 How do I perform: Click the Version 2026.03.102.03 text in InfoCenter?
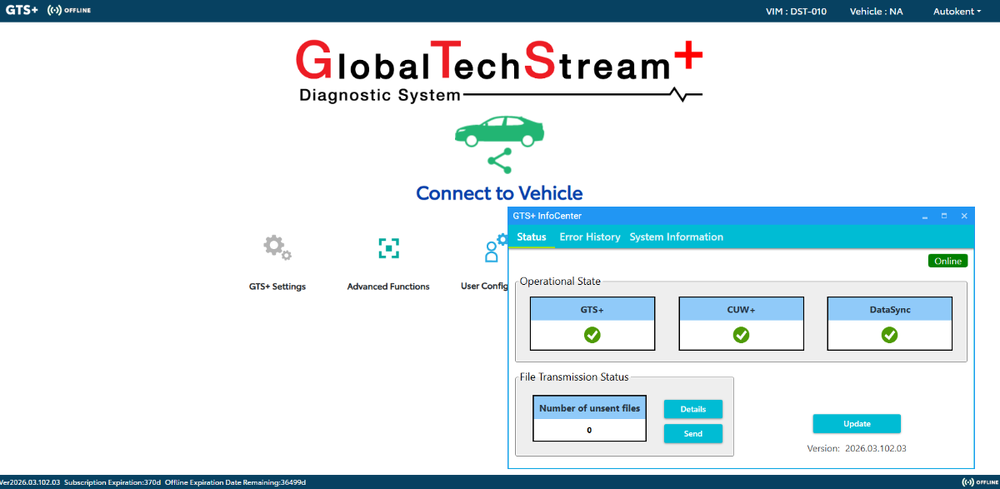point(856,448)
